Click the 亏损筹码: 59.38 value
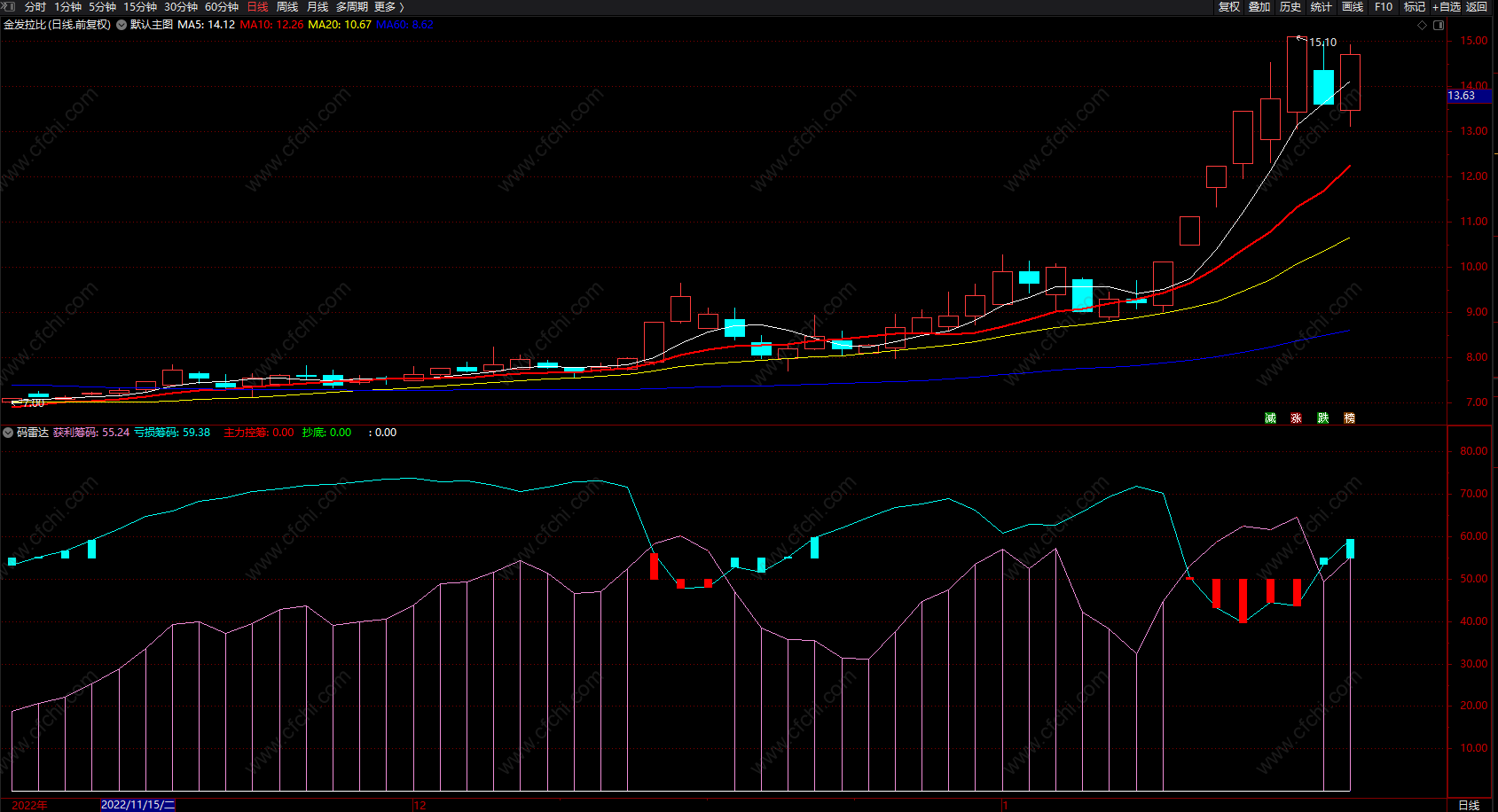The image size is (1498, 812). point(172,433)
